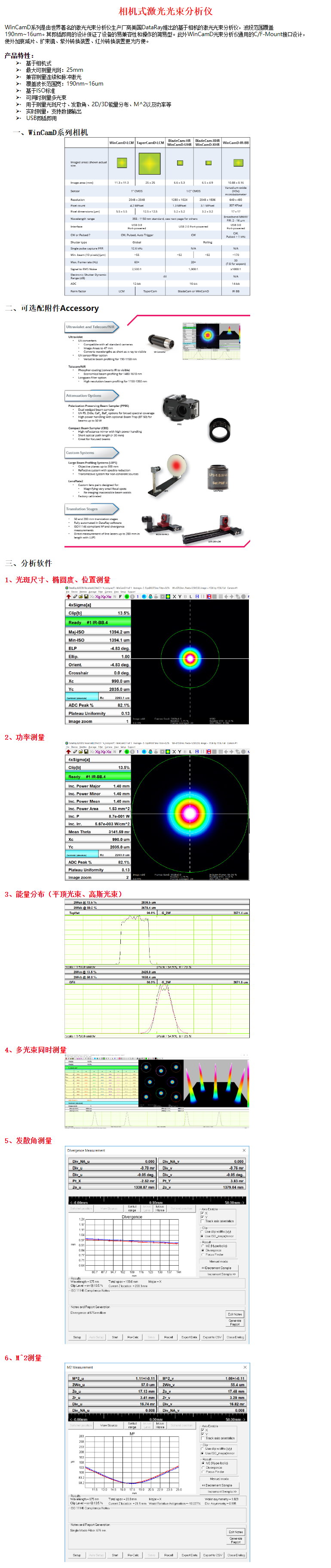Screen dimensions: 331x1568
Task: Click Export to CSV in Divergence Measurement
Action: point(212,1337)
